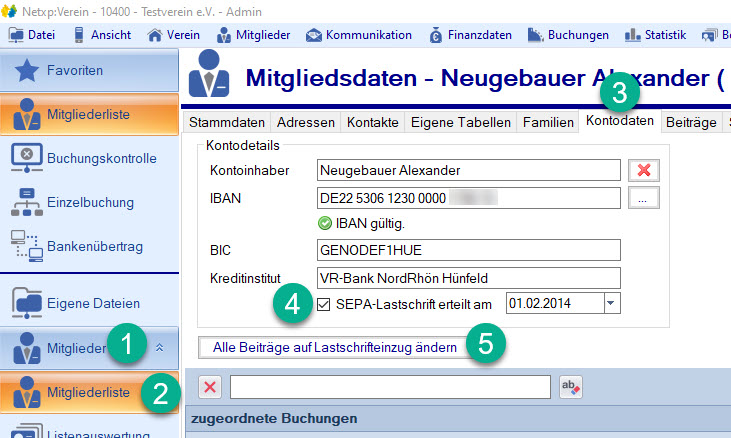The height and width of the screenshot is (438, 731).
Task: Click the empty search text field
Action: pos(390,387)
